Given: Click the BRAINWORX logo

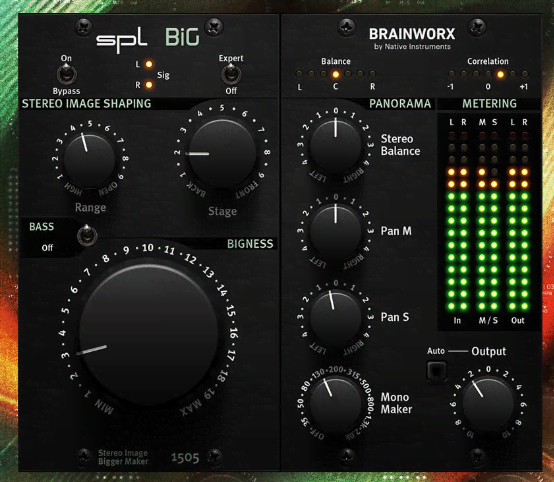Looking at the screenshot, I should 412,34.
